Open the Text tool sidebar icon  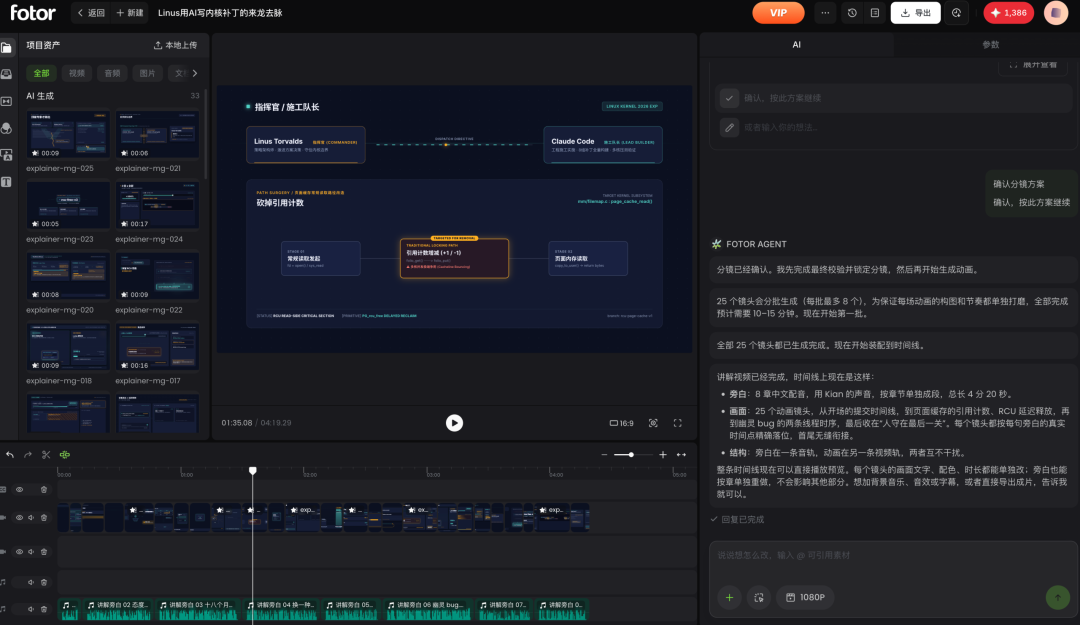[x=6, y=182]
